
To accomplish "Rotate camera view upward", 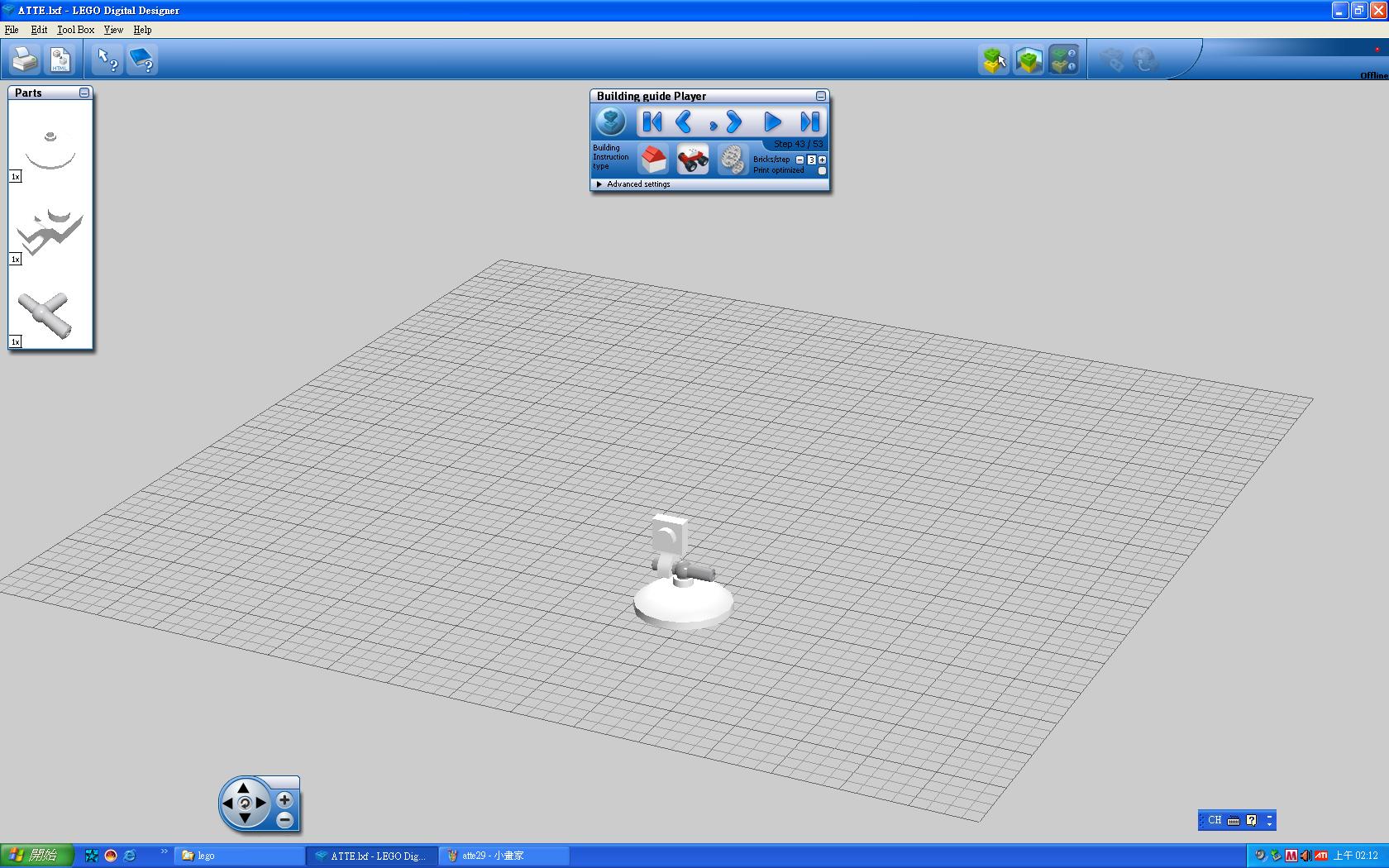I will click(x=244, y=787).
